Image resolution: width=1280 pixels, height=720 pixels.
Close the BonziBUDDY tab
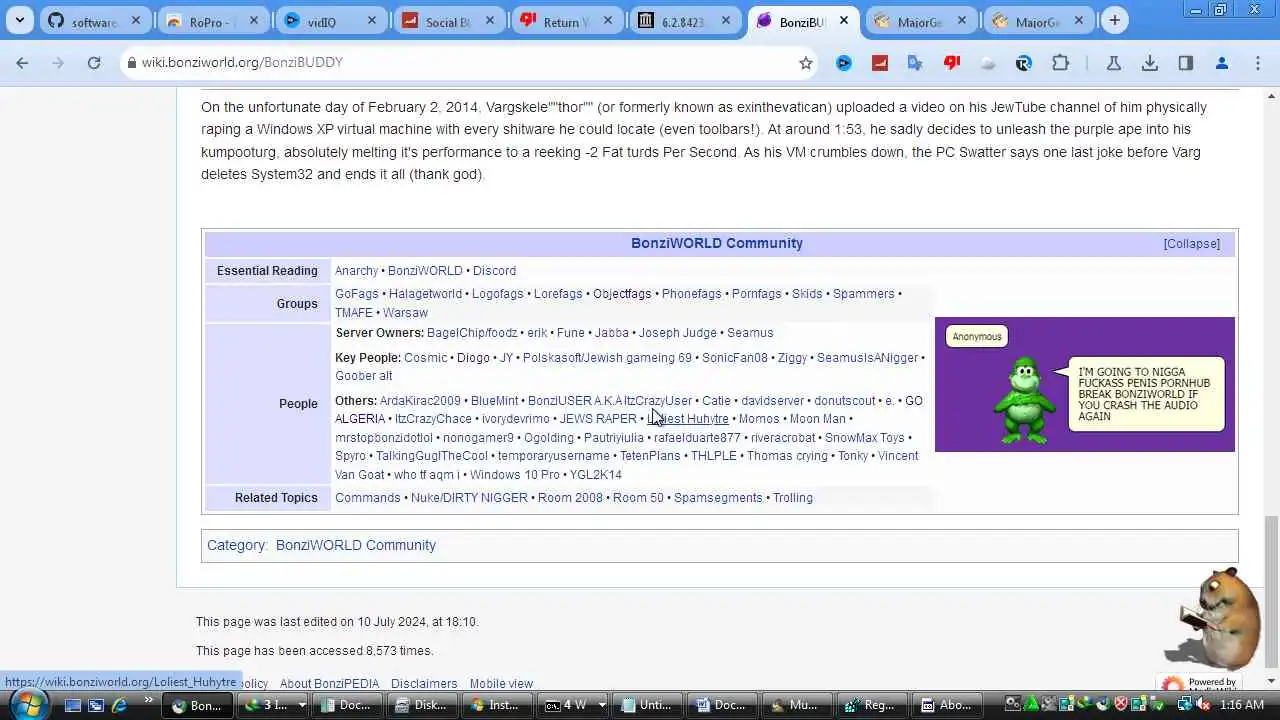[843, 21]
